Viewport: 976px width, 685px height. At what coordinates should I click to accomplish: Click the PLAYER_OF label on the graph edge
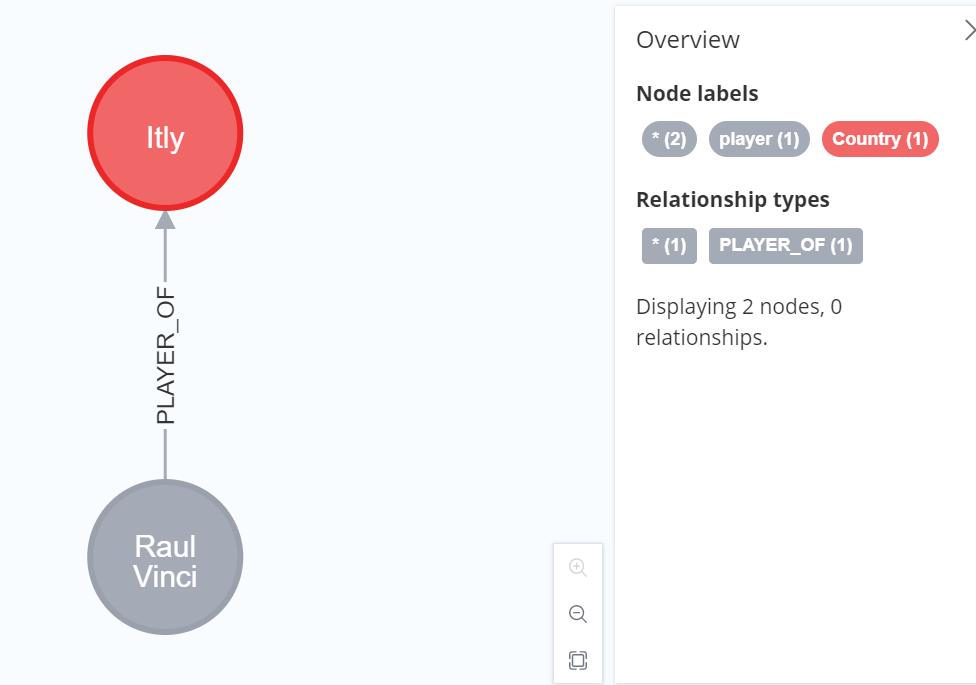(166, 356)
